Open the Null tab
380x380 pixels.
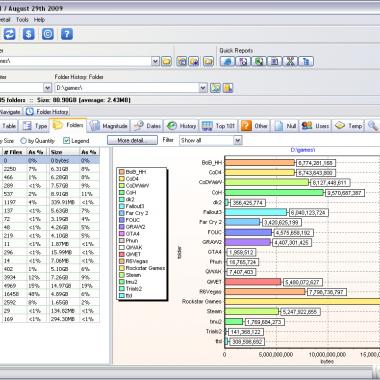coord(285,126)
